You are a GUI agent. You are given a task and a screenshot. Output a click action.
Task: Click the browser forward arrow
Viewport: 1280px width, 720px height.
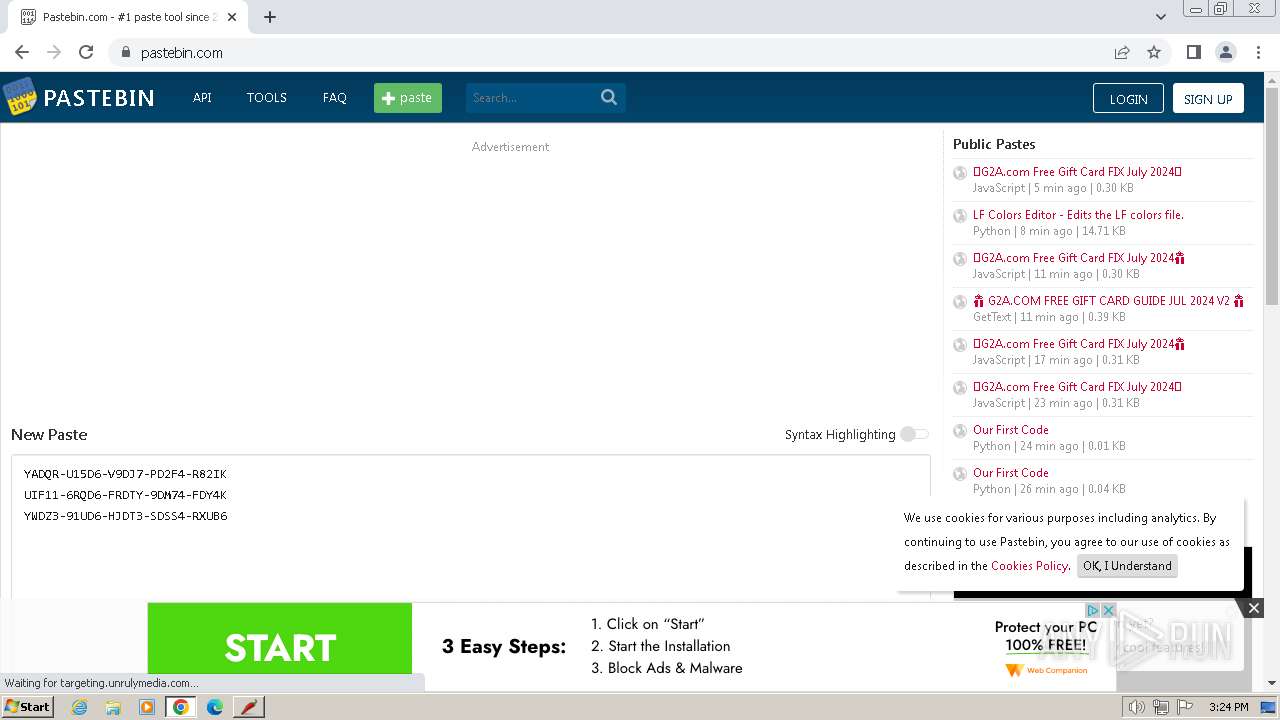coord(54,52)
